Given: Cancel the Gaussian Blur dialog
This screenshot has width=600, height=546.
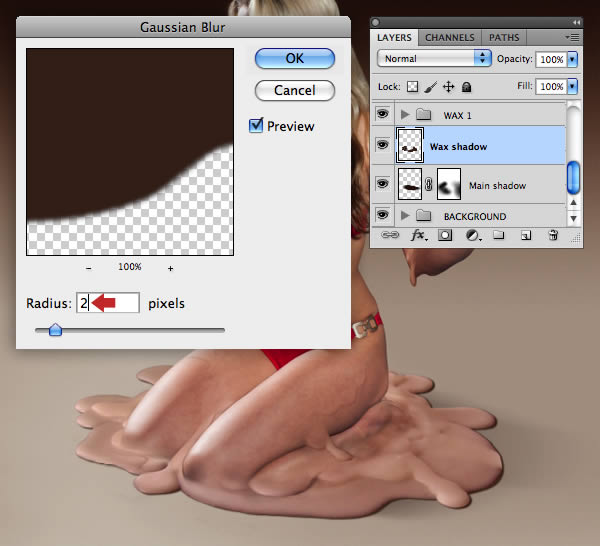Looking at the screenshot, I should point(295,91).
